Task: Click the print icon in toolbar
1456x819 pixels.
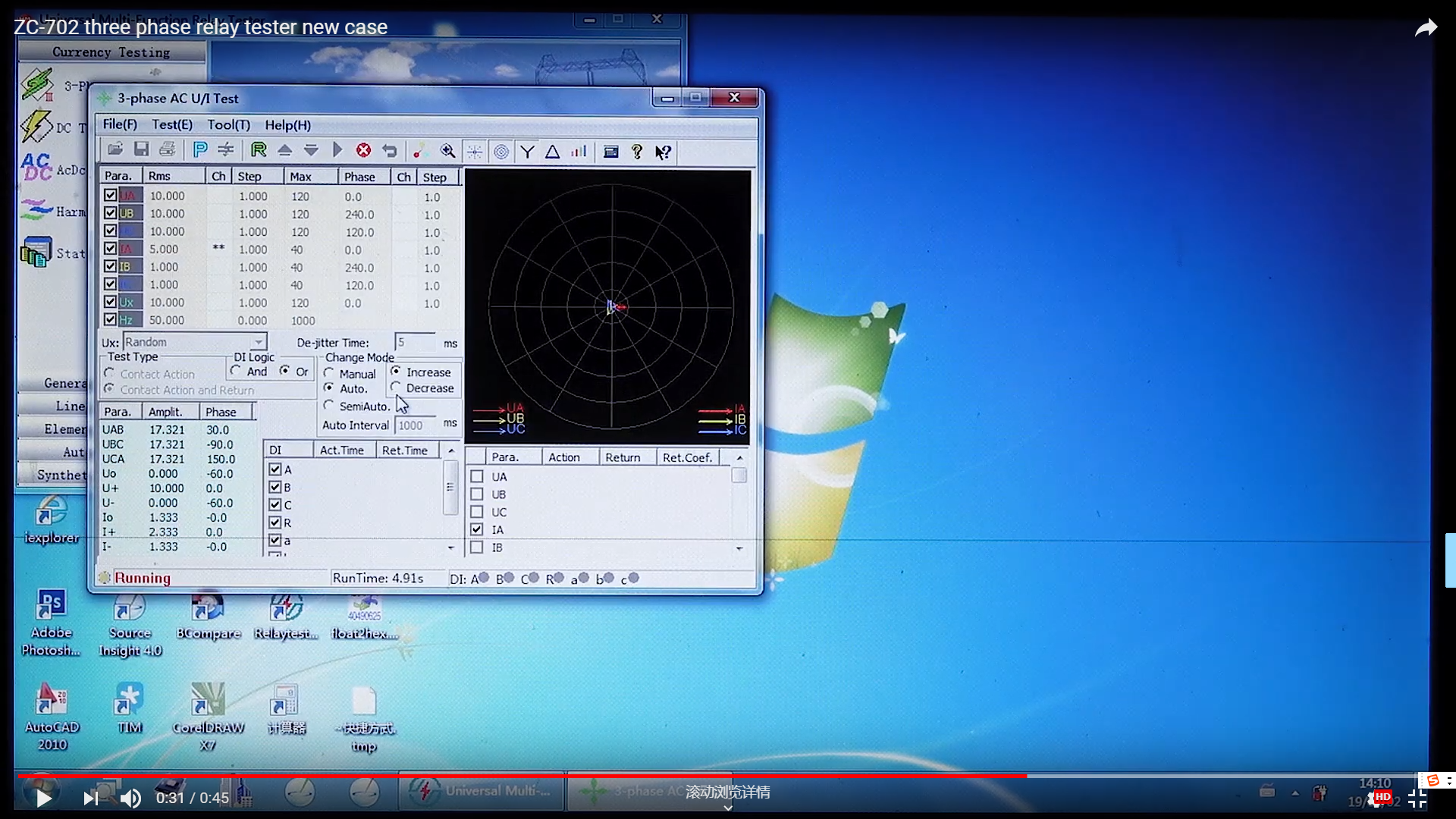Action: coord(168,150)
